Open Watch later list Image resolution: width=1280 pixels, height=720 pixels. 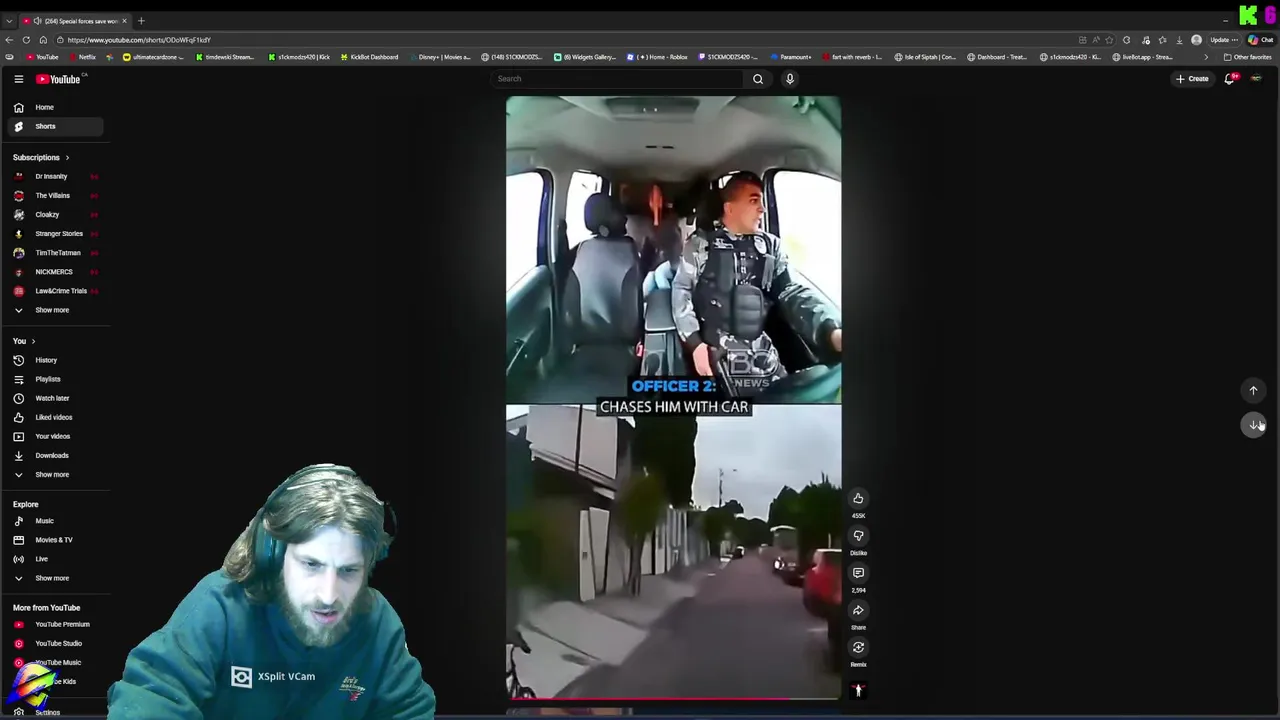click(x=52, y=398)
